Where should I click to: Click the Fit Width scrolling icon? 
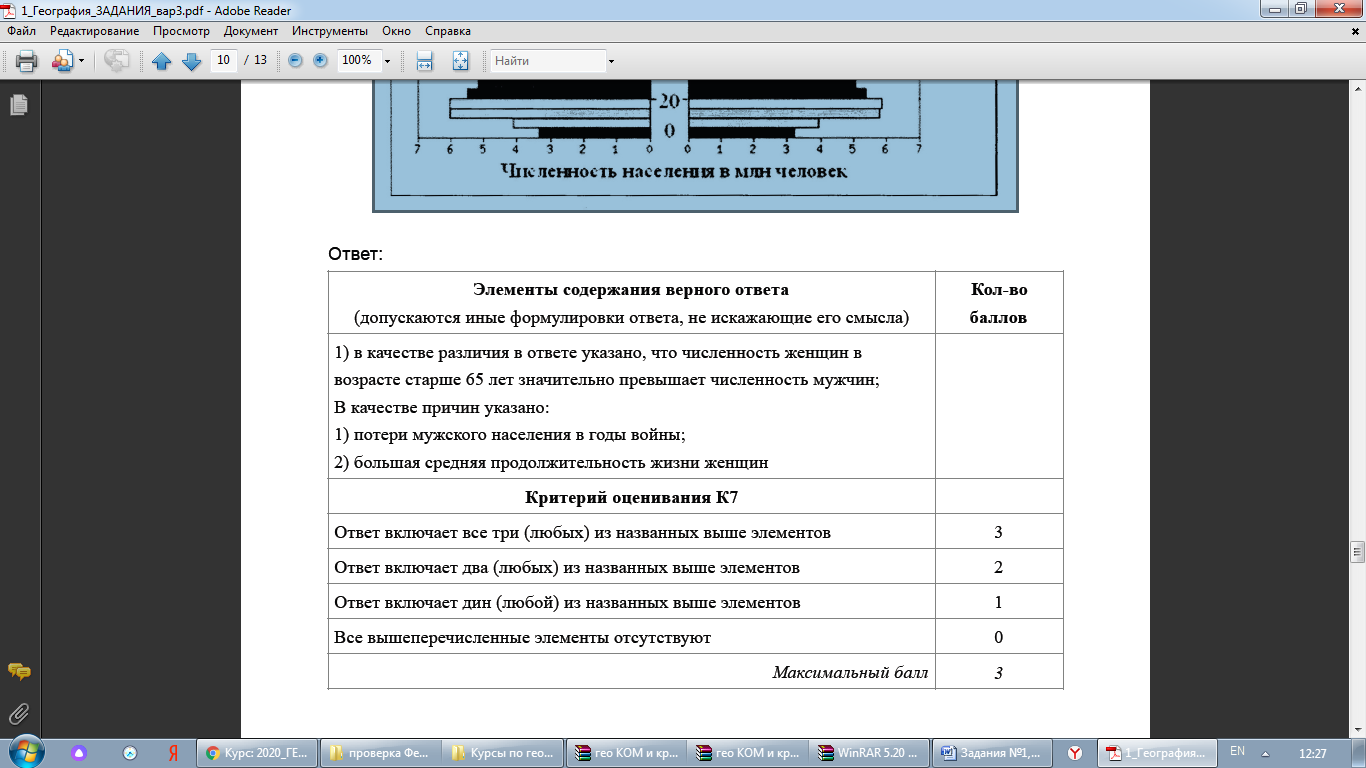[x=424, y=61]
